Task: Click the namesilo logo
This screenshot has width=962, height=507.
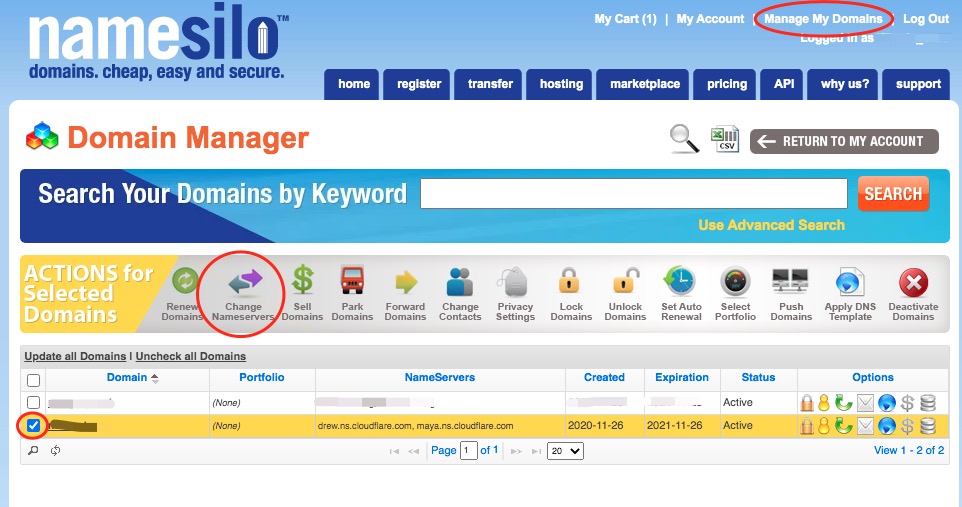Action: (x=157, y=43)
